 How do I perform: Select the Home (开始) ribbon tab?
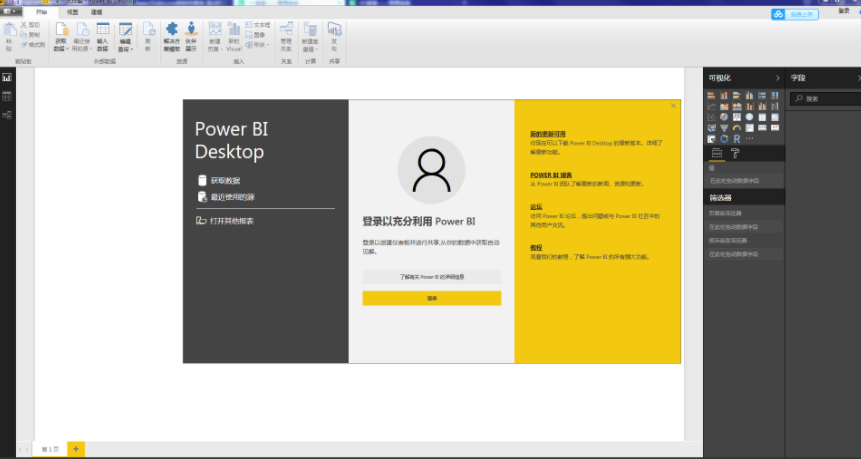pos(41,12)
